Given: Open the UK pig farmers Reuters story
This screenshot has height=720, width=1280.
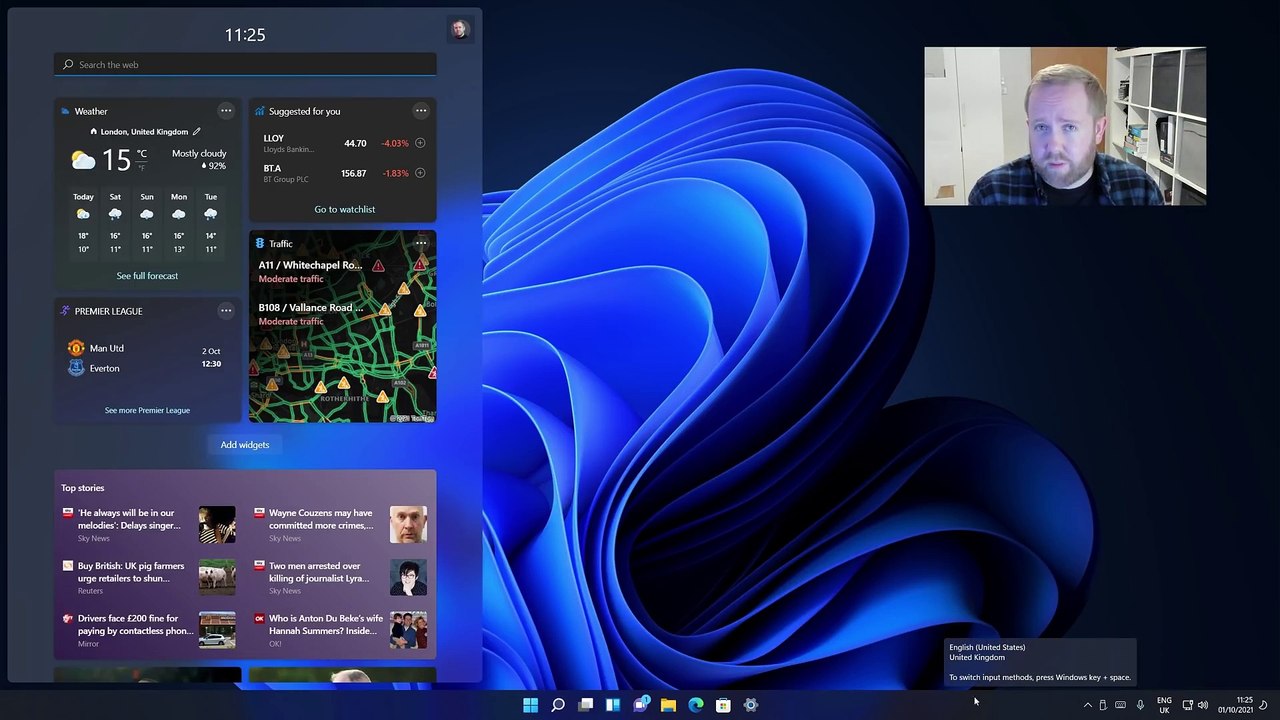Looking at the screenshot, I should (129, 578).
